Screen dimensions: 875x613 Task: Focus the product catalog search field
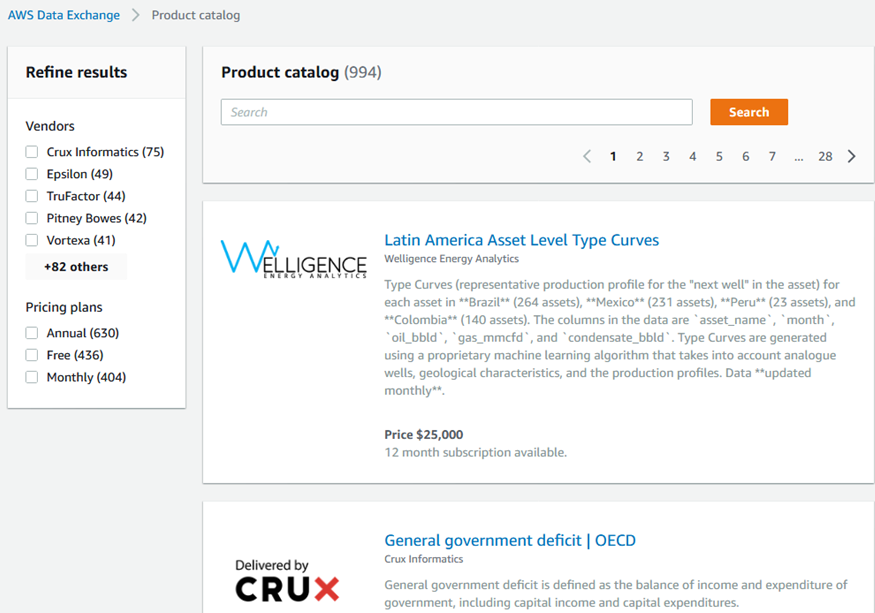pyautogui.click(x=456, y=112)
